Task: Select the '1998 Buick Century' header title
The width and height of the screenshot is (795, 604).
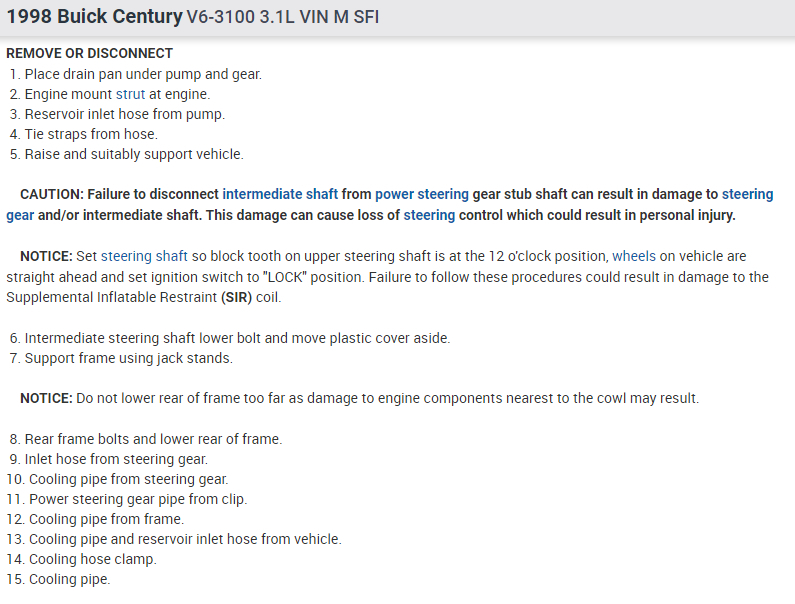Action: pos(95,18)
